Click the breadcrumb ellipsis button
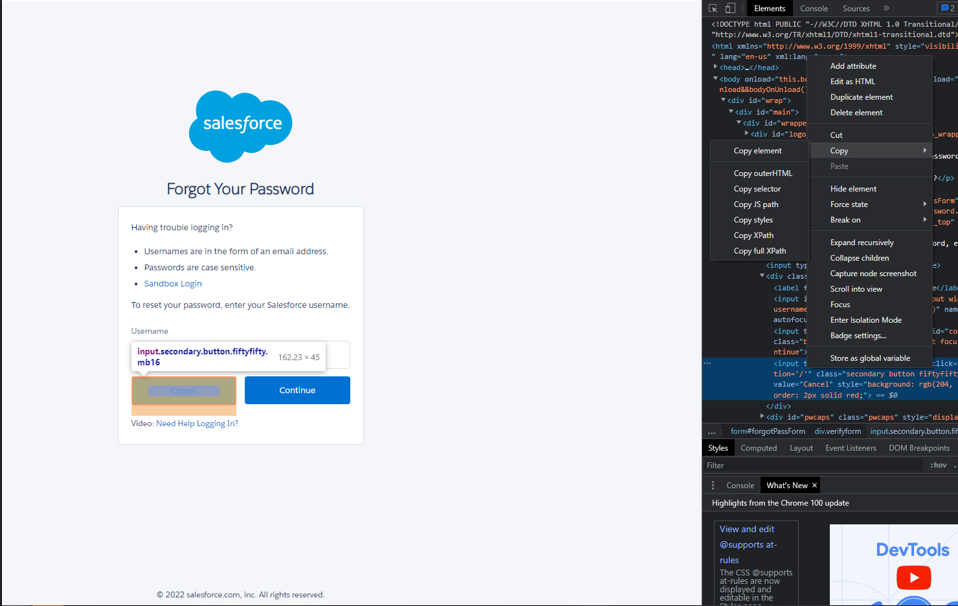958x606 pixels. [712, 431]
